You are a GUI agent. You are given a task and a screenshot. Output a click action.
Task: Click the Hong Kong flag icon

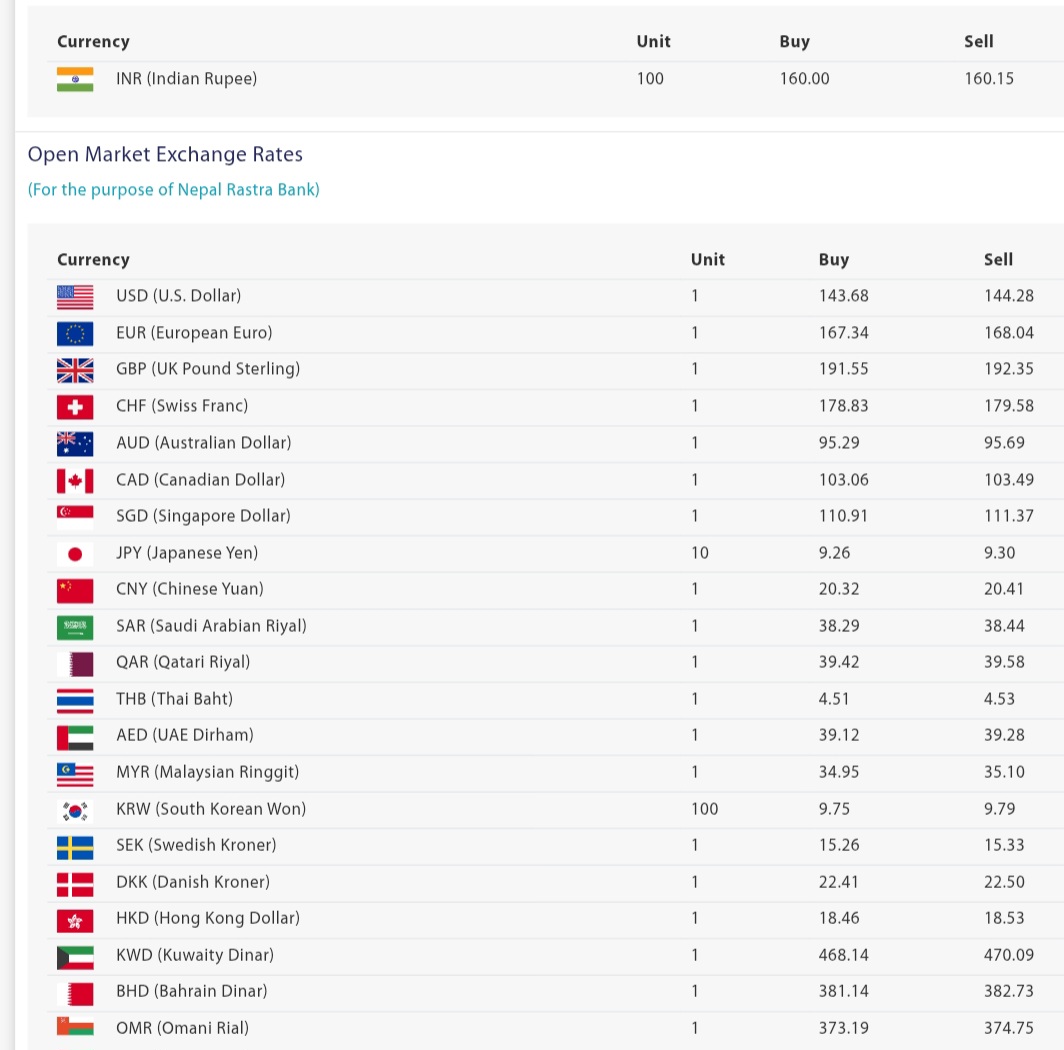[75, 919]
